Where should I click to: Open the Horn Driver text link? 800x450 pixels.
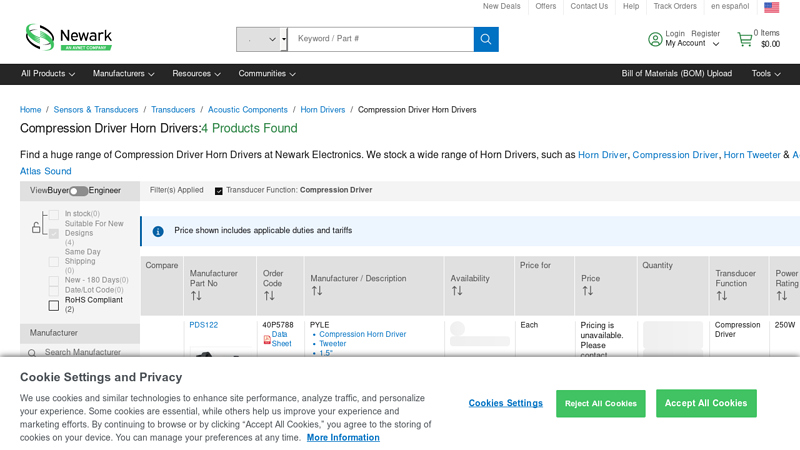coord(603,155)
